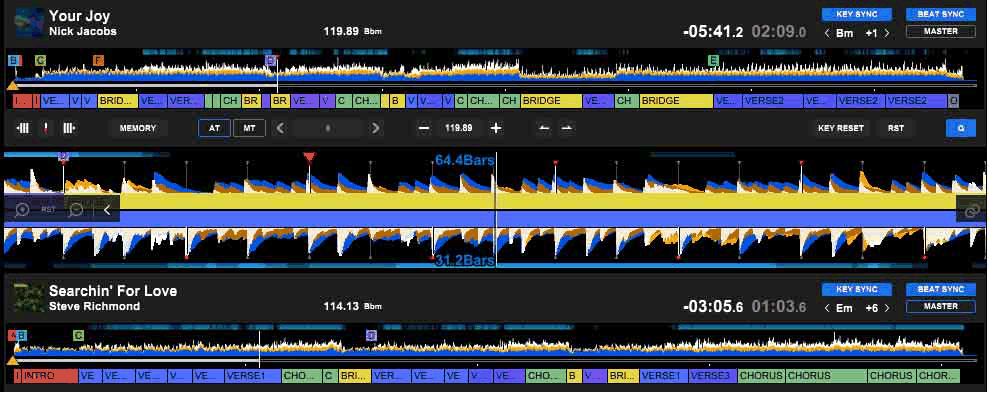Image resolution: width=989 pixels, height=394 pixels.
Task: Jump to hot cue F on Your Joy overview
Action: (x=98, y=61)
